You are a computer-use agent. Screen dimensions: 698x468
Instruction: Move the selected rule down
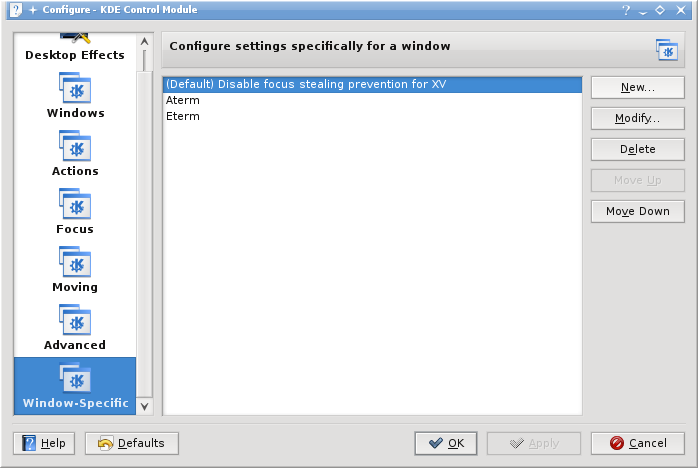[x=637, y=211]
